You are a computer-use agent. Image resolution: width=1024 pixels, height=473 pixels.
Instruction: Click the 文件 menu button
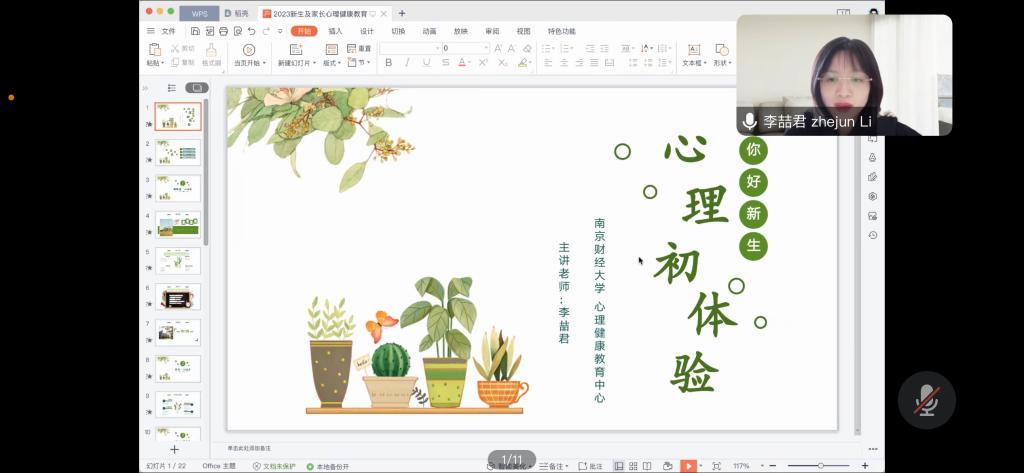tap(167, 31)
